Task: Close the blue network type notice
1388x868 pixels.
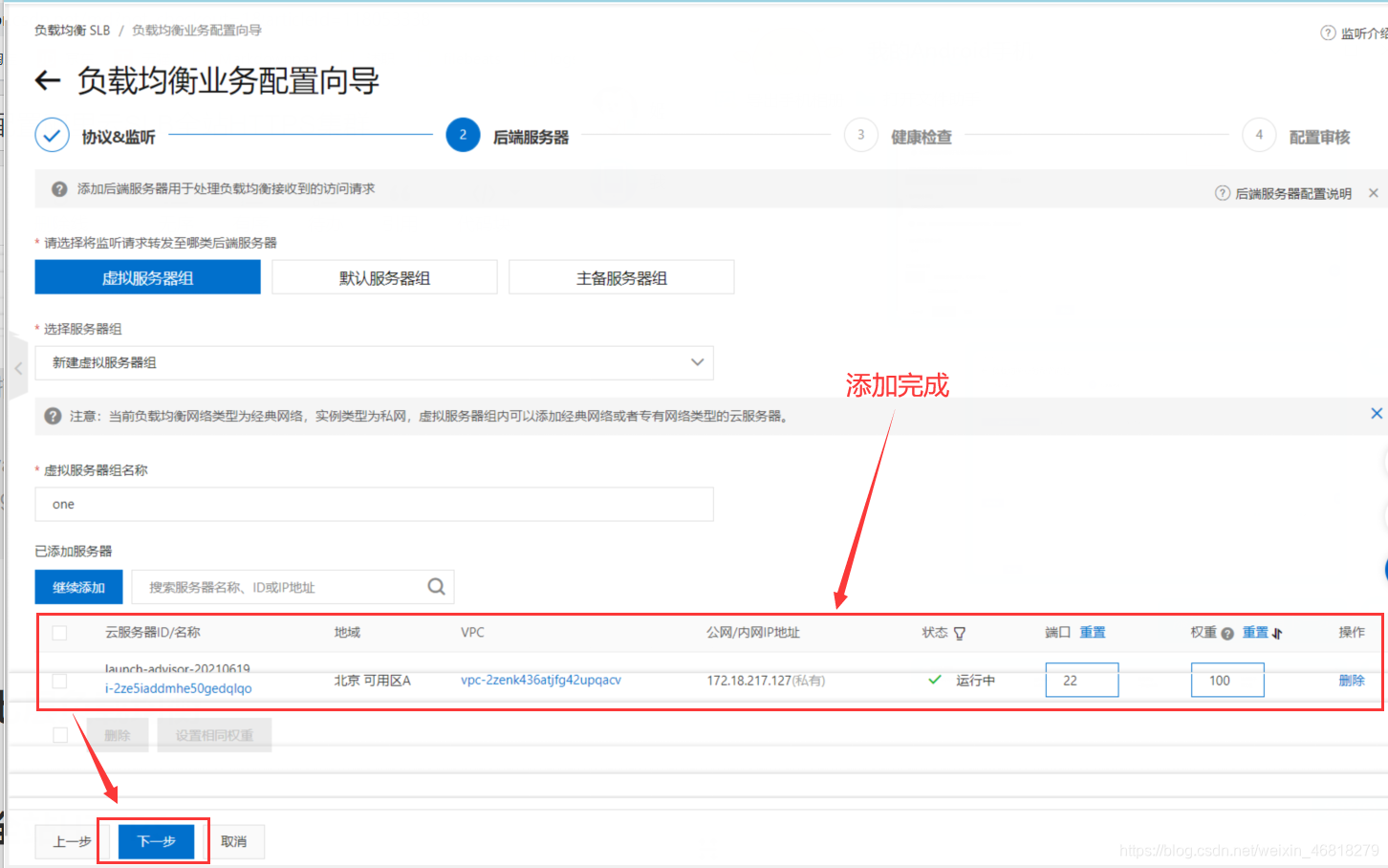Action: click(1377, 414)
